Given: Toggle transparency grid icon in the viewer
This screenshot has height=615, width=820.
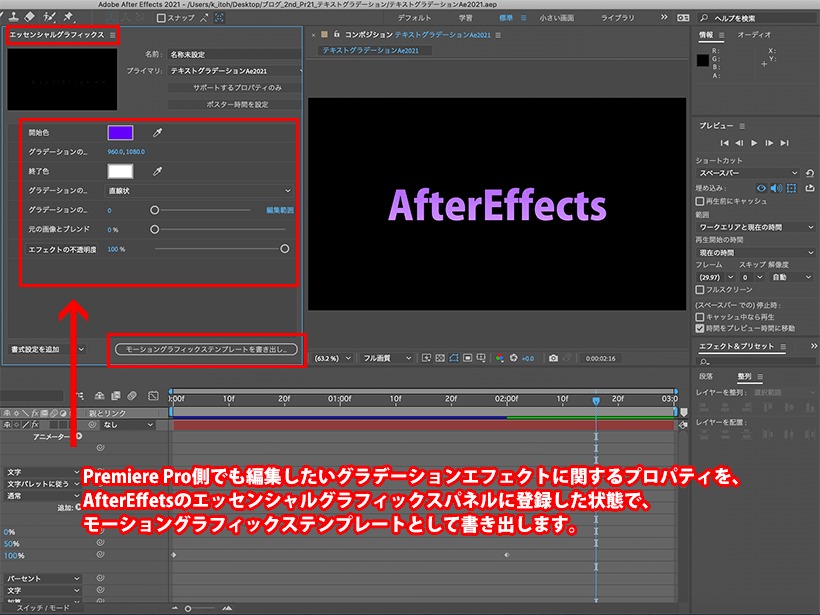Looking at the screenshot, I should coord(440,358).
